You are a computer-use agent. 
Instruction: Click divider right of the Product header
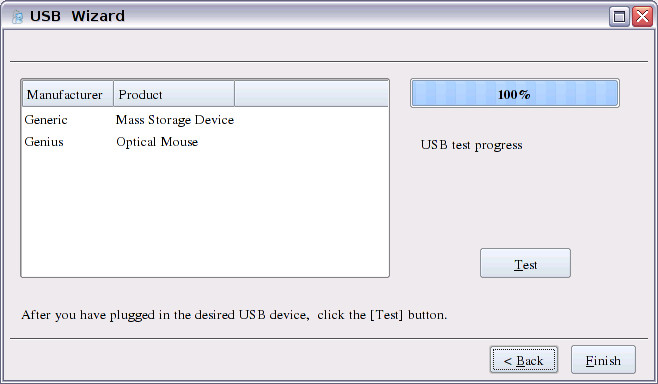[x=235, y=94]
